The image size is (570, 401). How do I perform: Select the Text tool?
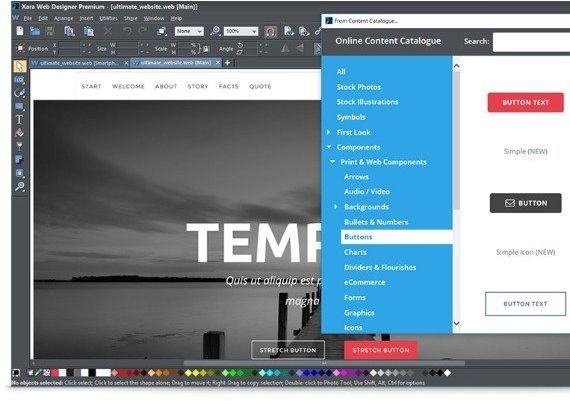tap(20, 119)
